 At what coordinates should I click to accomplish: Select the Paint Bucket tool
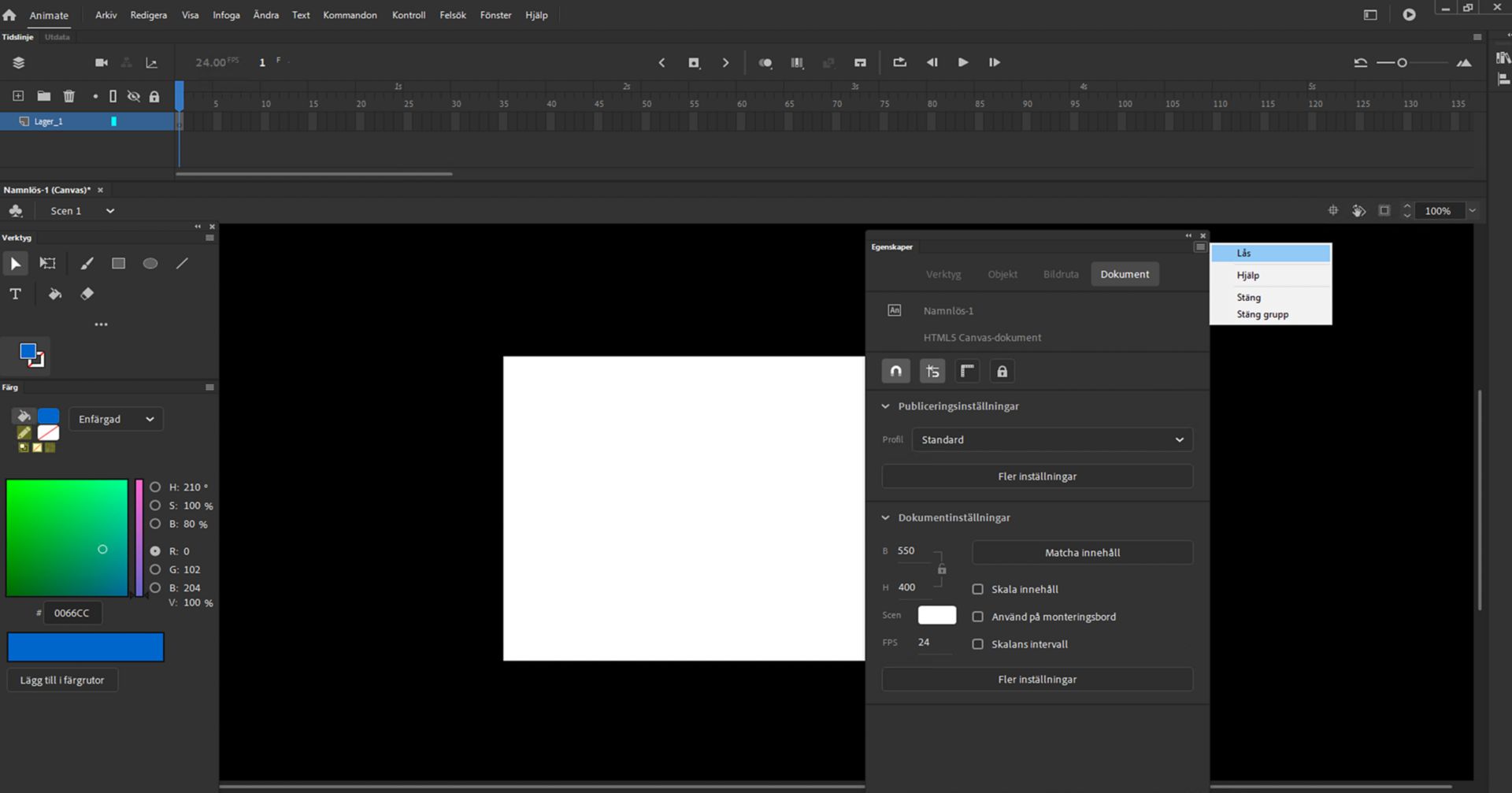tap(54, 294)
